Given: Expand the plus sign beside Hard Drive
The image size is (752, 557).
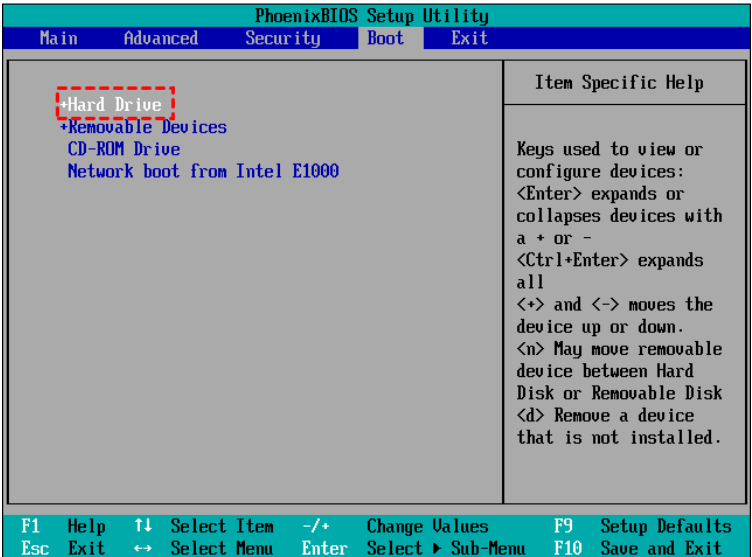Looking at the screenshot, I should (x=64, y=105).
